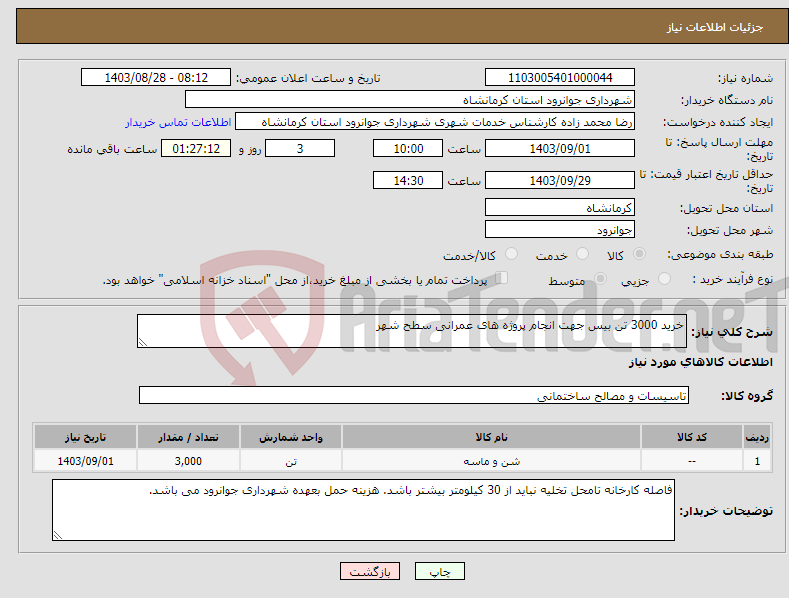Click the شماره نیاز field 1103005401000044
This screenshot has height=598, width=789.
[x=560, y=78]
